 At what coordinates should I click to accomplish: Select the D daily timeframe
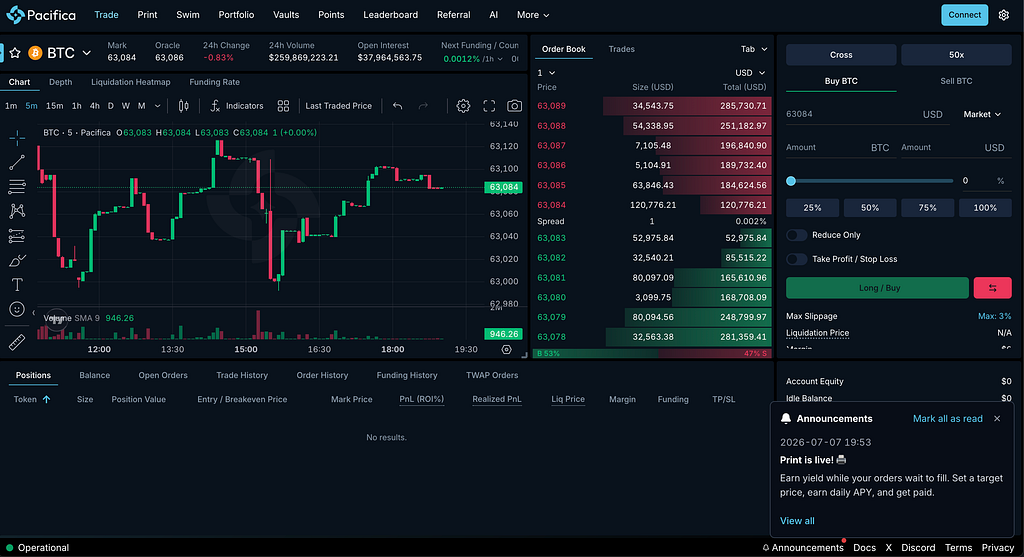click(110, 106)
